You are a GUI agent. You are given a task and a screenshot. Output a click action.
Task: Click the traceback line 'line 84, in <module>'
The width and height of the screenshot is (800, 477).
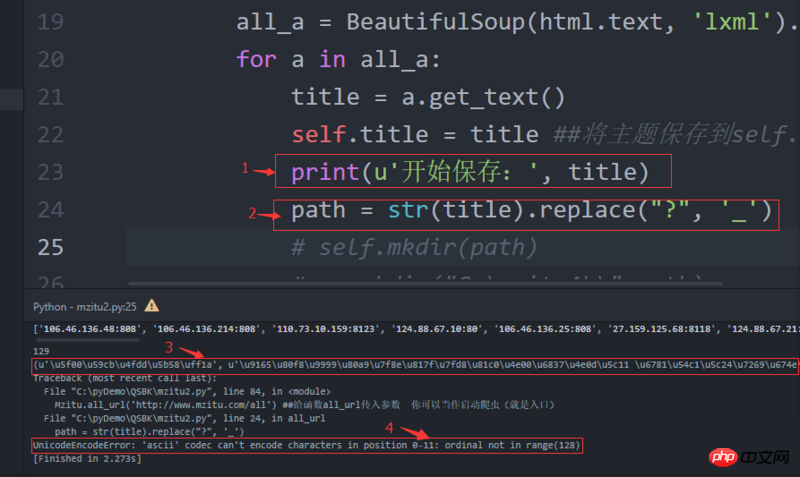click(x=187, y=391)
